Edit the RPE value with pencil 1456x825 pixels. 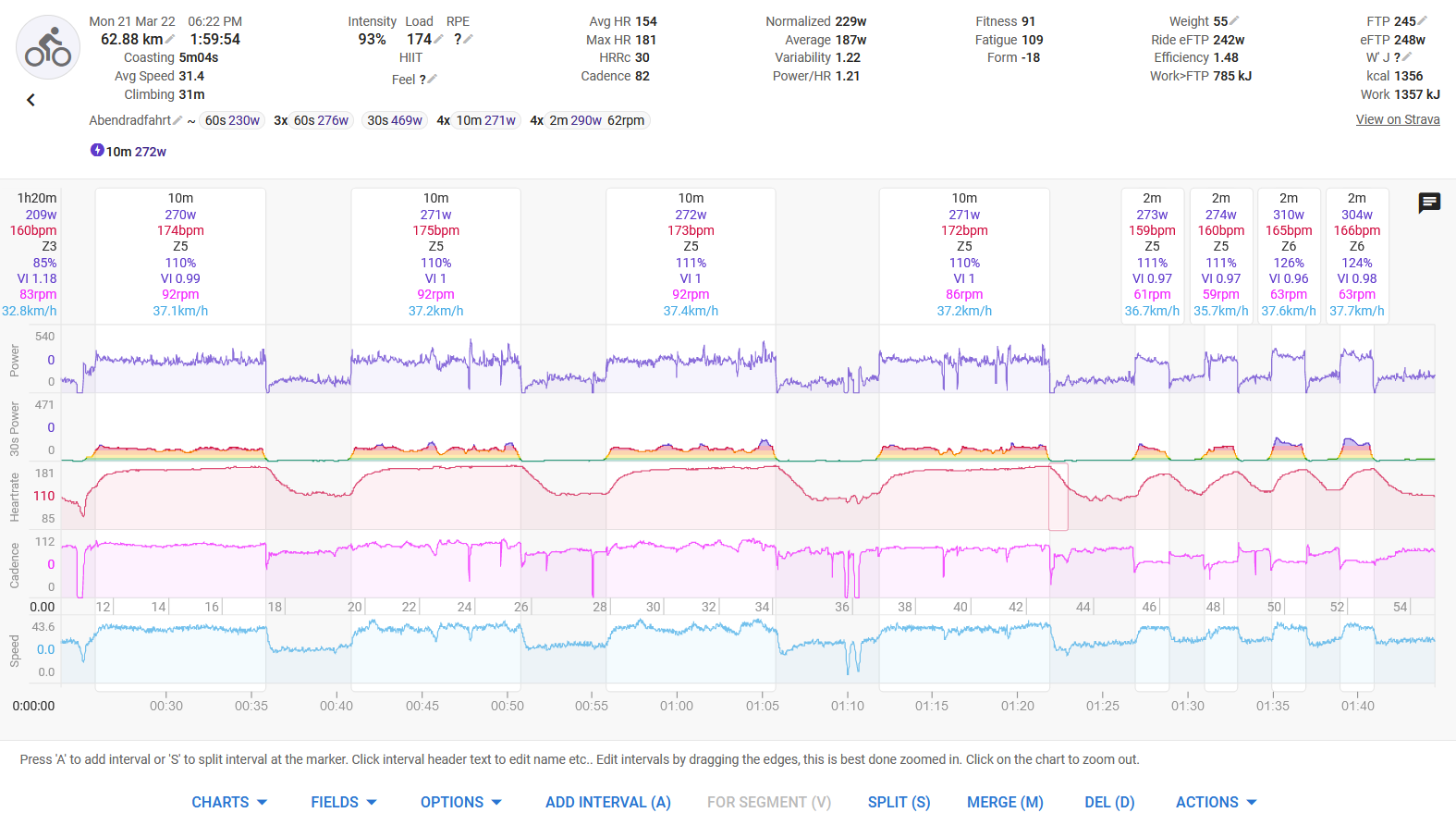click(x=468, y=40)
